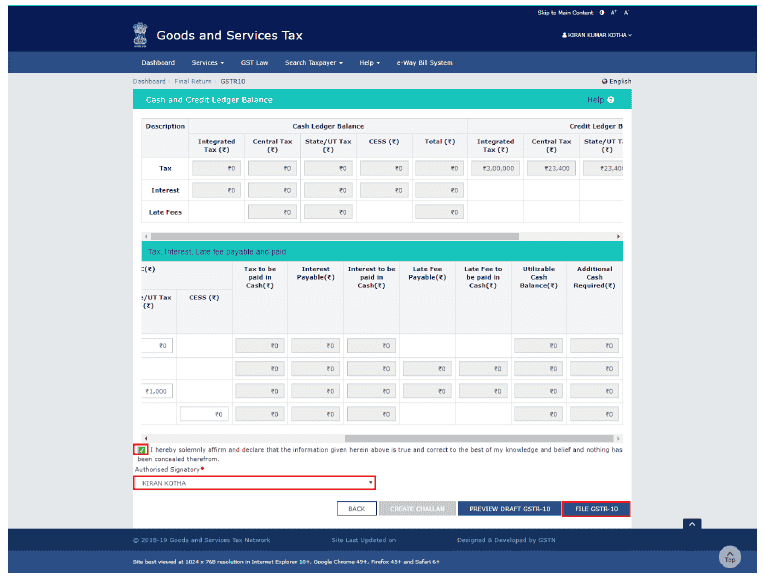This screenshot has width=765, height=583.
Task: Click the payable table horizontal scrollbar
Action: pos(479,438)
